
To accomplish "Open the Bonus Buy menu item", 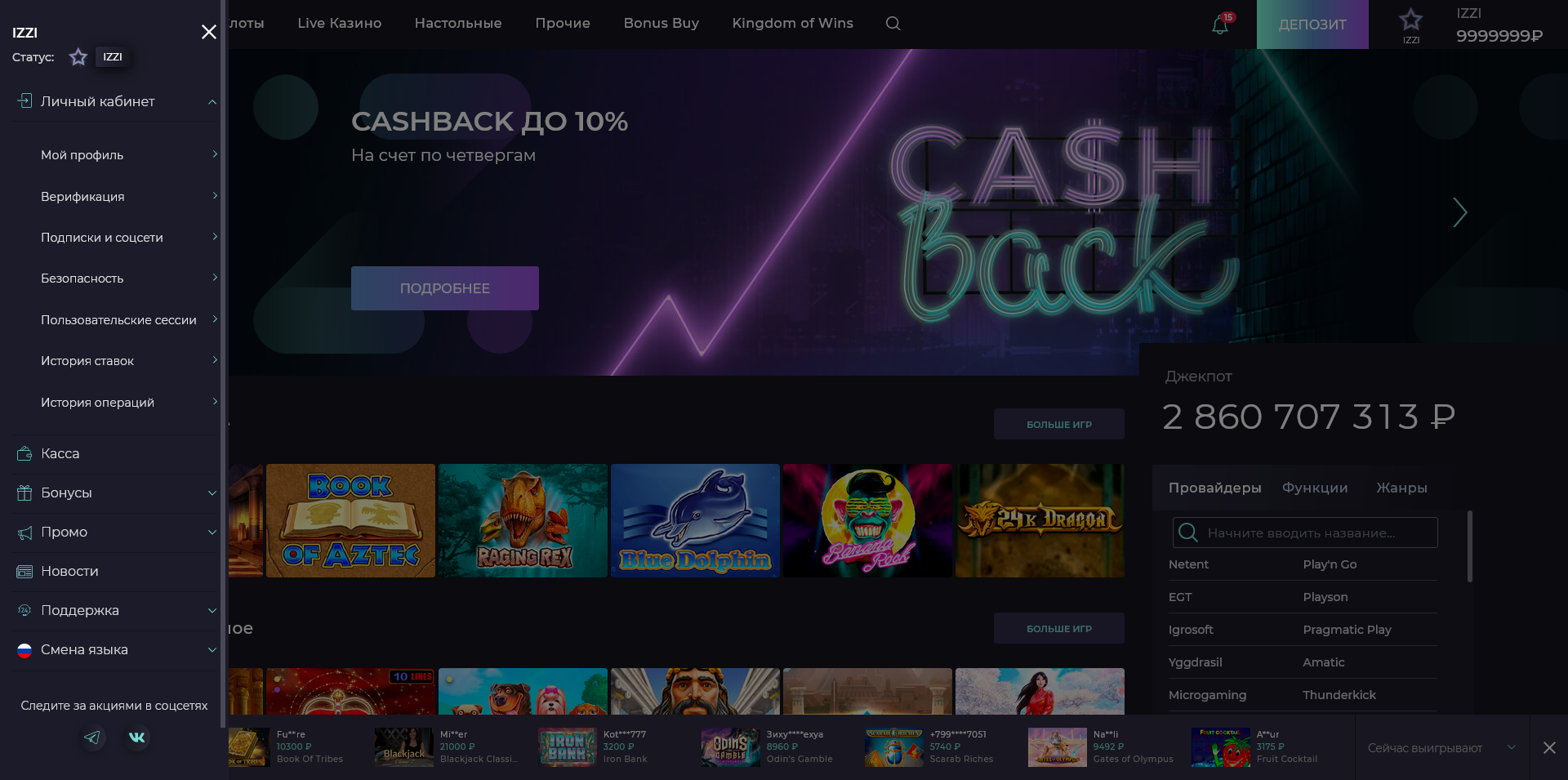I will tap(661, 23).
